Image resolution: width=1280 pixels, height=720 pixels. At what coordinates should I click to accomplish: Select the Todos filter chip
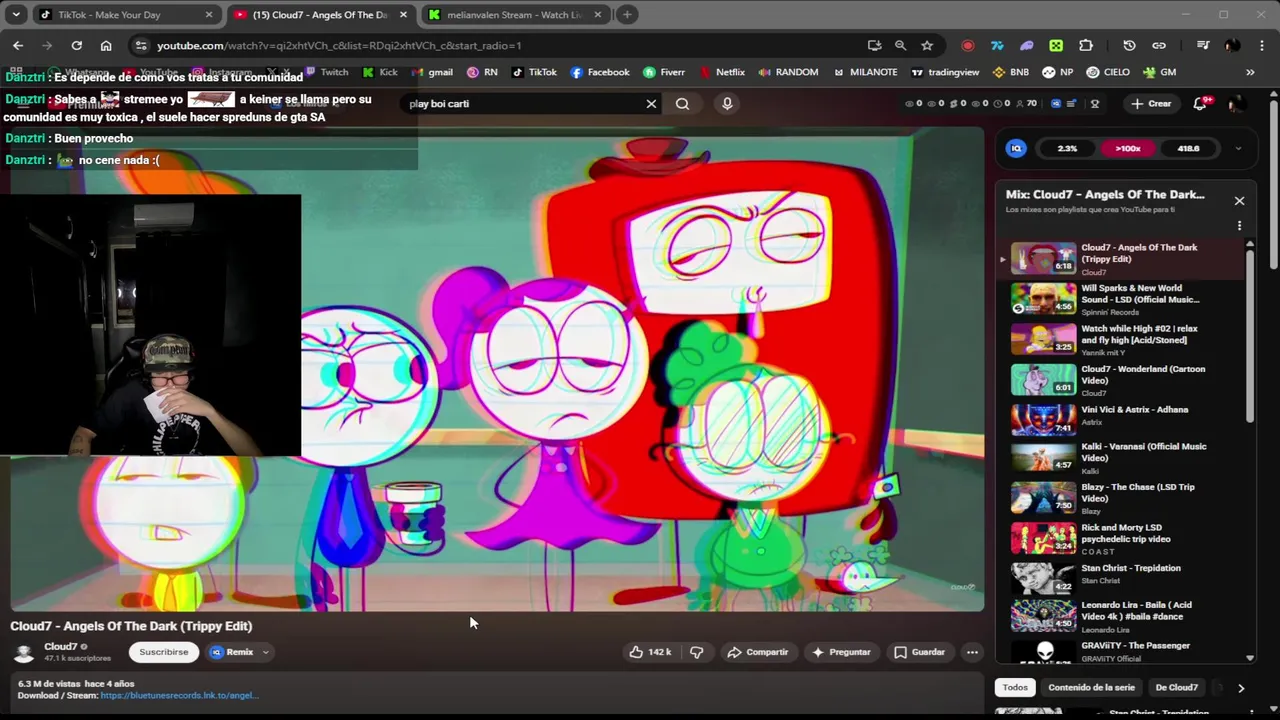tap(1015, 688)
